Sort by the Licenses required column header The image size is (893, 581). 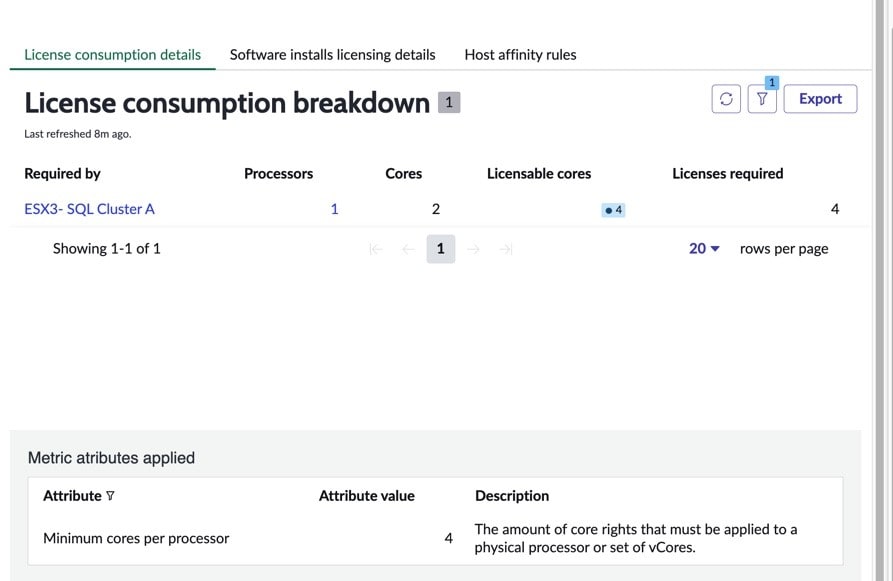click(728, 173)
